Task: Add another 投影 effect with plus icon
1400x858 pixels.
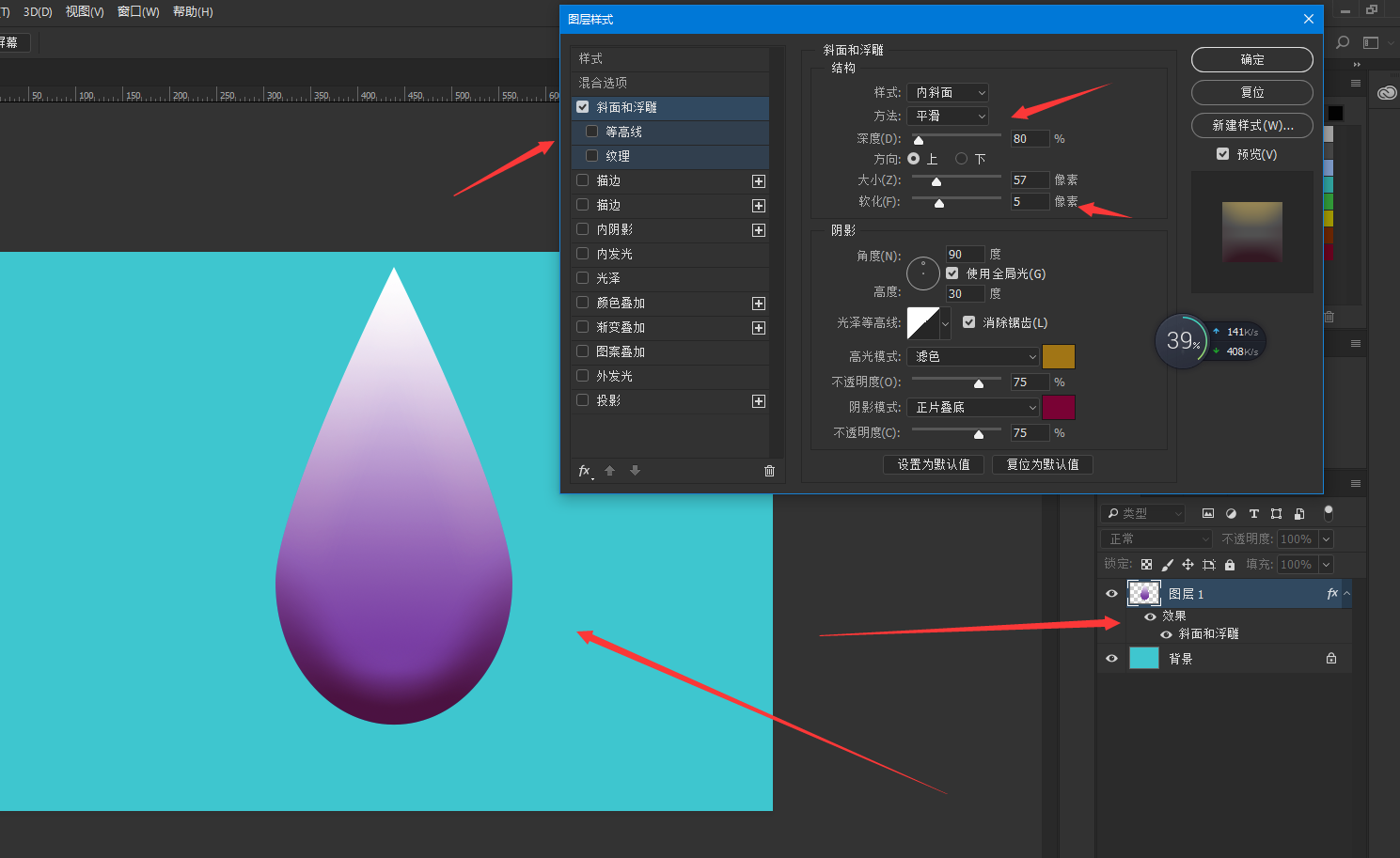Action: (x=759, y=401)
